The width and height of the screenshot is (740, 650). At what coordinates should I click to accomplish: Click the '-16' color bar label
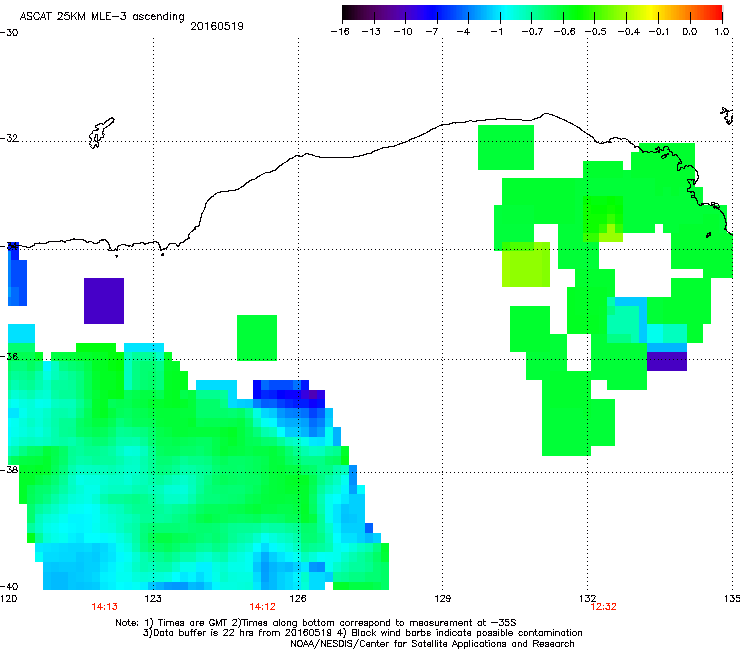point(340,32)
